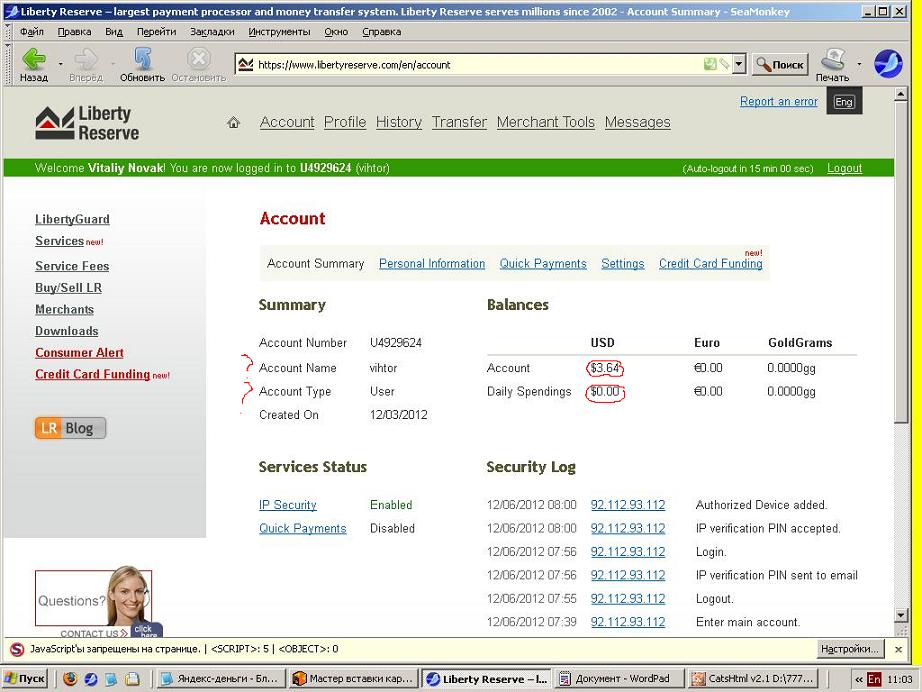Open the URL history dropdown arrow
The width and height of the screenshot is (922, 692).
[x=739, y=64]
